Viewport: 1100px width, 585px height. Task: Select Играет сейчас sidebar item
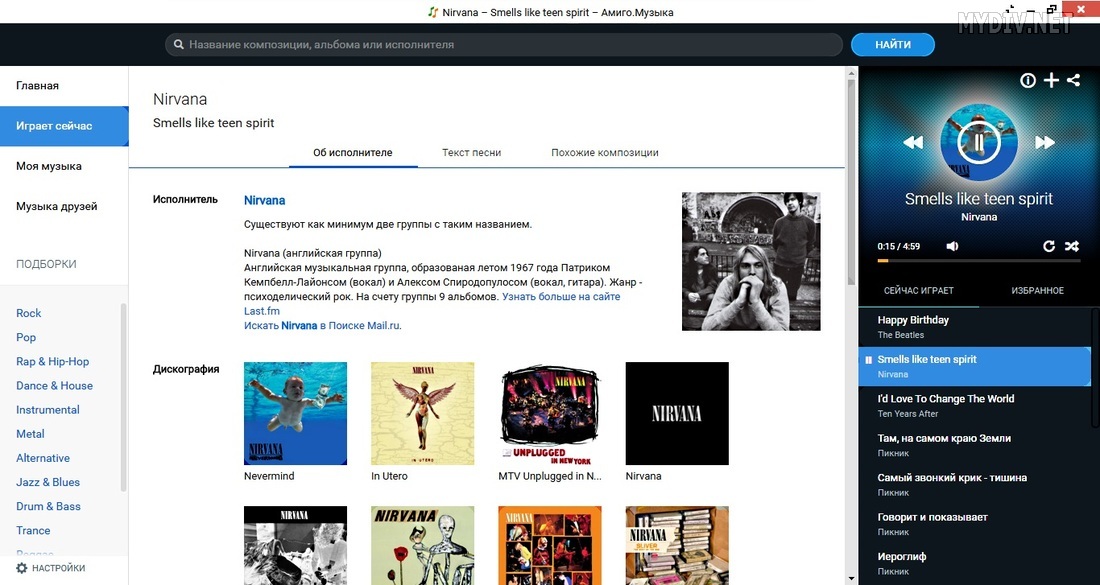coord(64,126)
